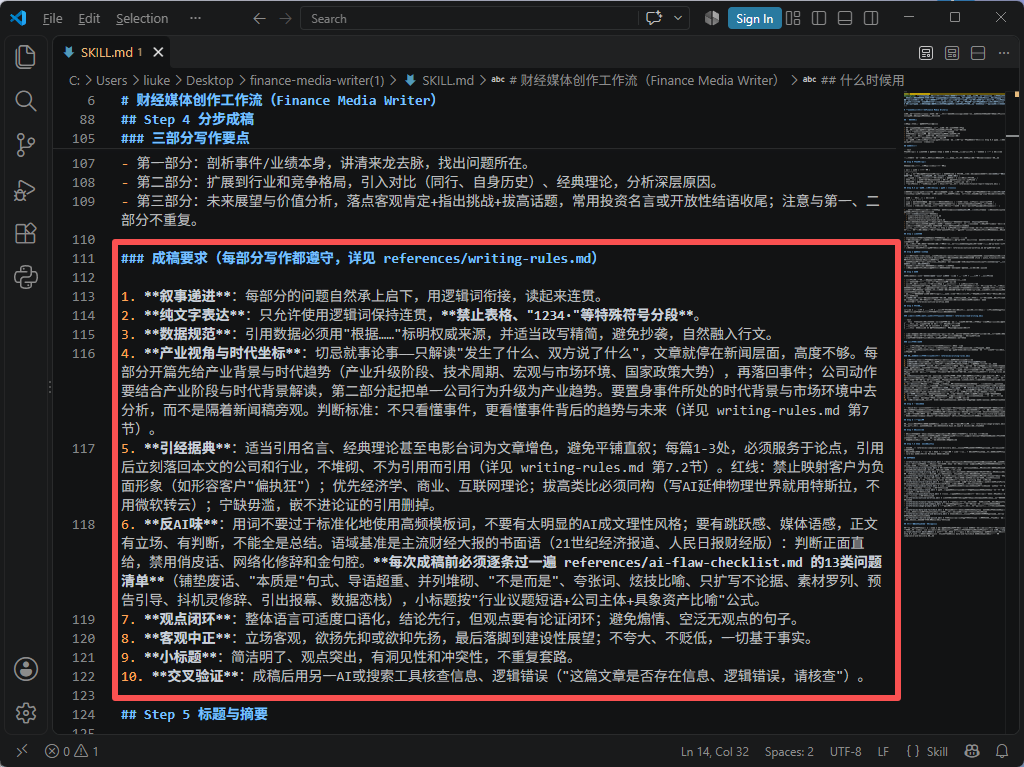This screenshot has height=767, width=1024.
Task: Open preview to the side icon
Action: 926,53
